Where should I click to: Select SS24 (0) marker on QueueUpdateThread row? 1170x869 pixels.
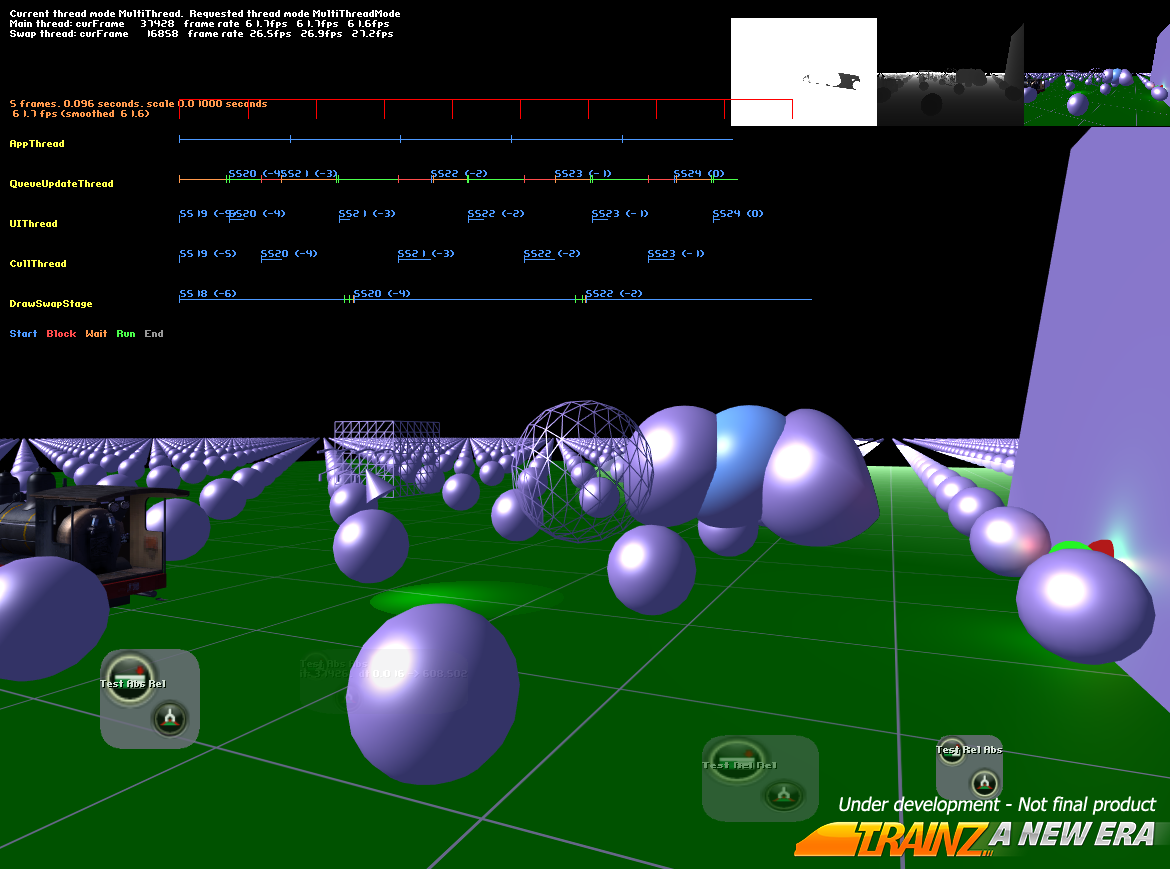[699, 174]
